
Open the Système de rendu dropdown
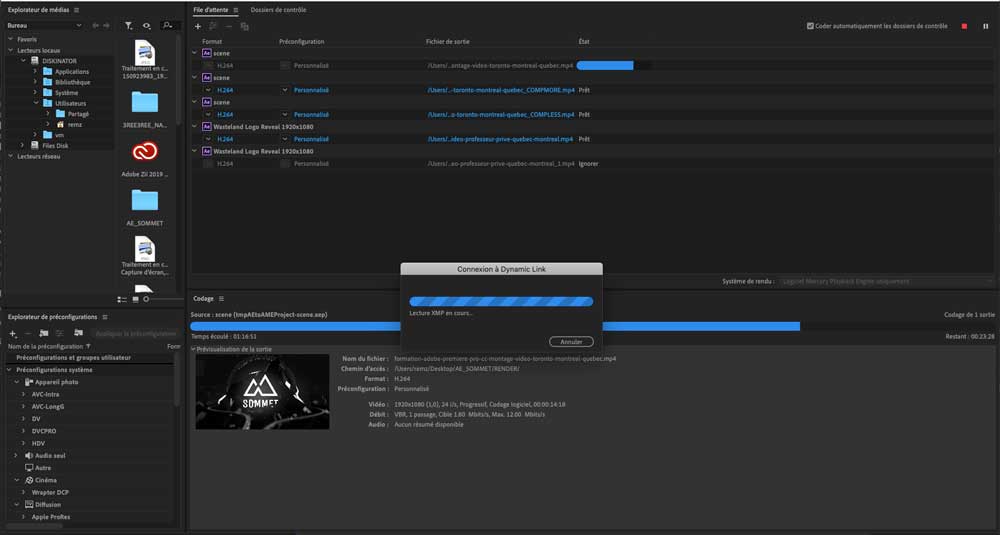point(887,281)
